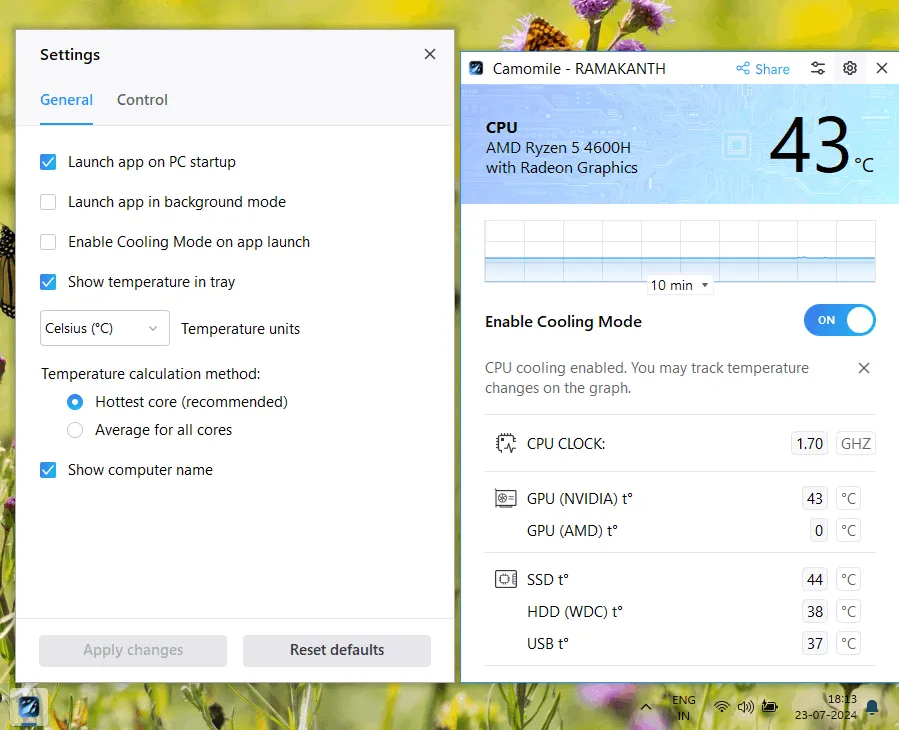Select Average for all cores option
This screenshot has height=730, width=899.
(x=75, y=430)
